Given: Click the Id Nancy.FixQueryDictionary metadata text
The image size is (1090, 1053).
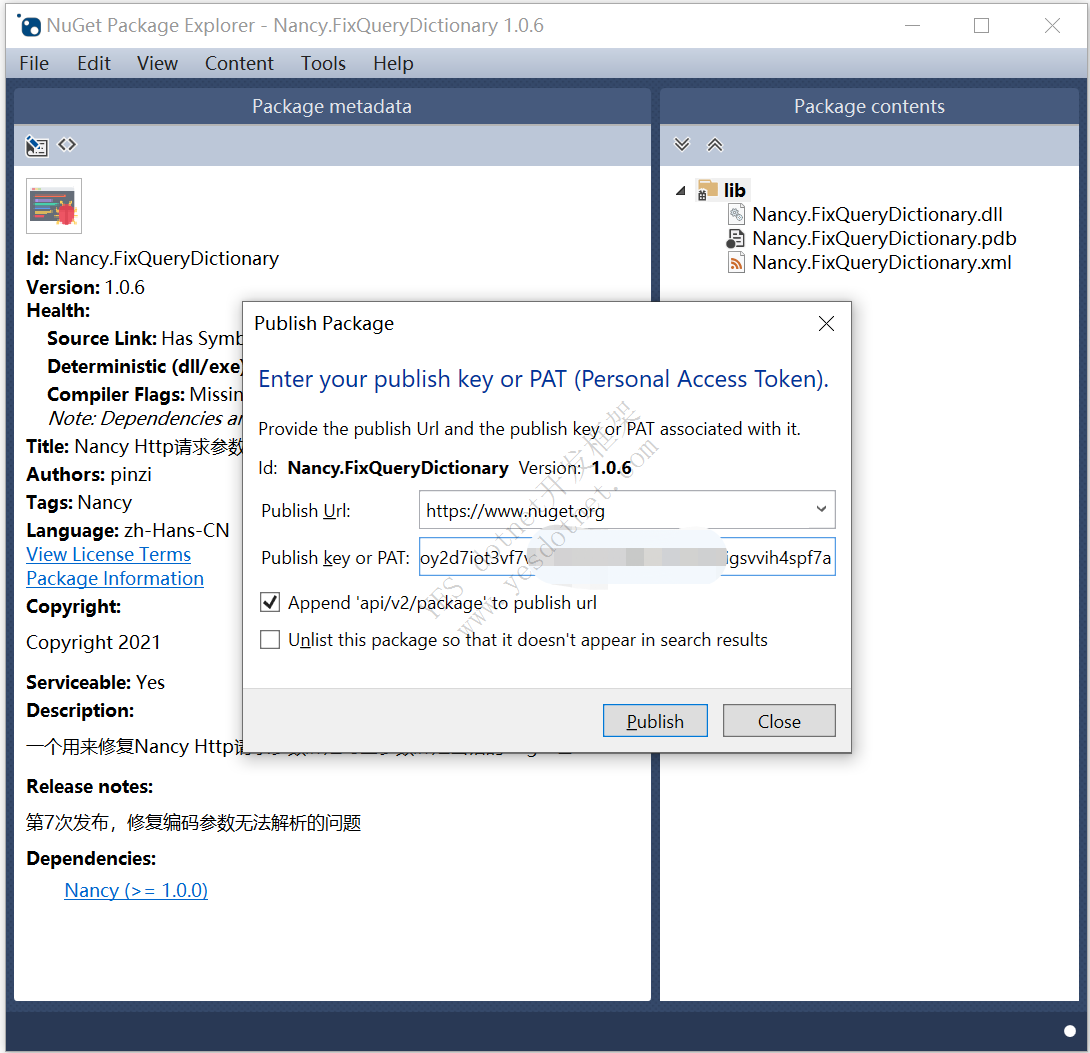Looking at the screenshot, I should point(152,259).
